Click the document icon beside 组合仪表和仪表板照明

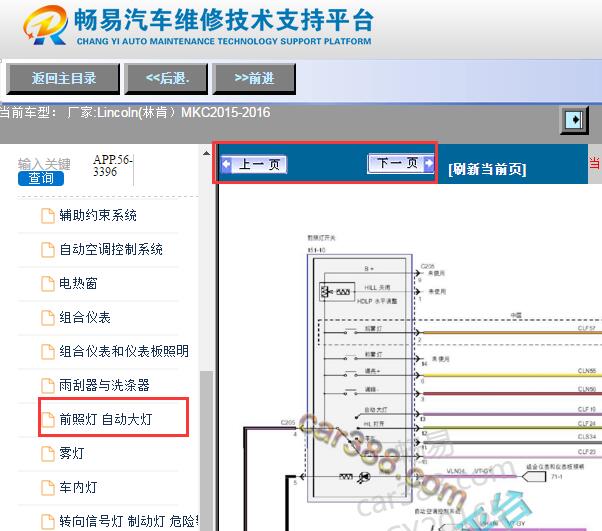point(48,352)
